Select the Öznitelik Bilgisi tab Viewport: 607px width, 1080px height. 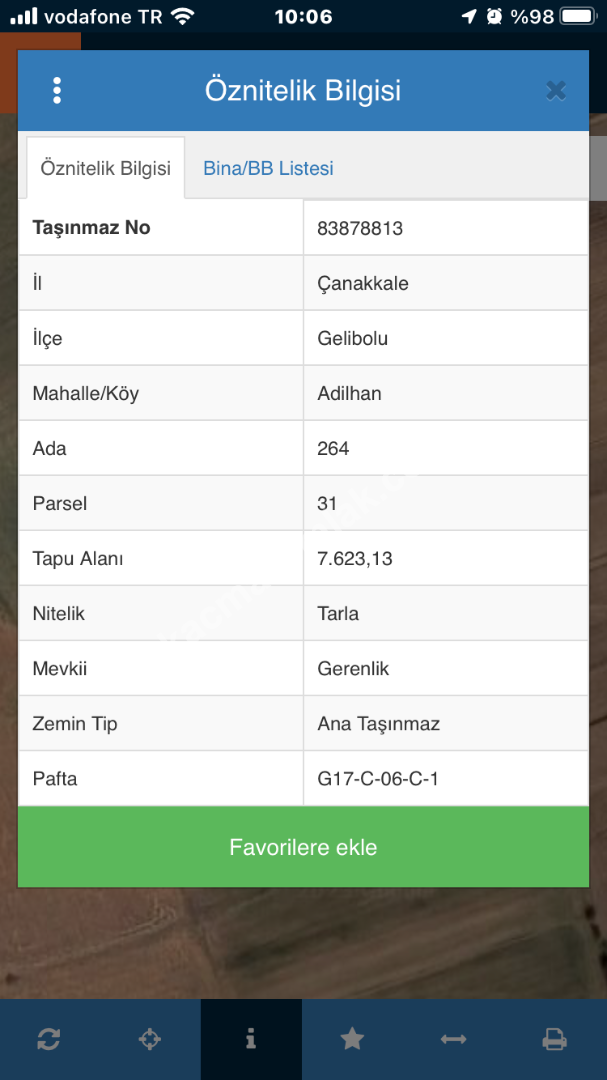(x=105, y=168)
